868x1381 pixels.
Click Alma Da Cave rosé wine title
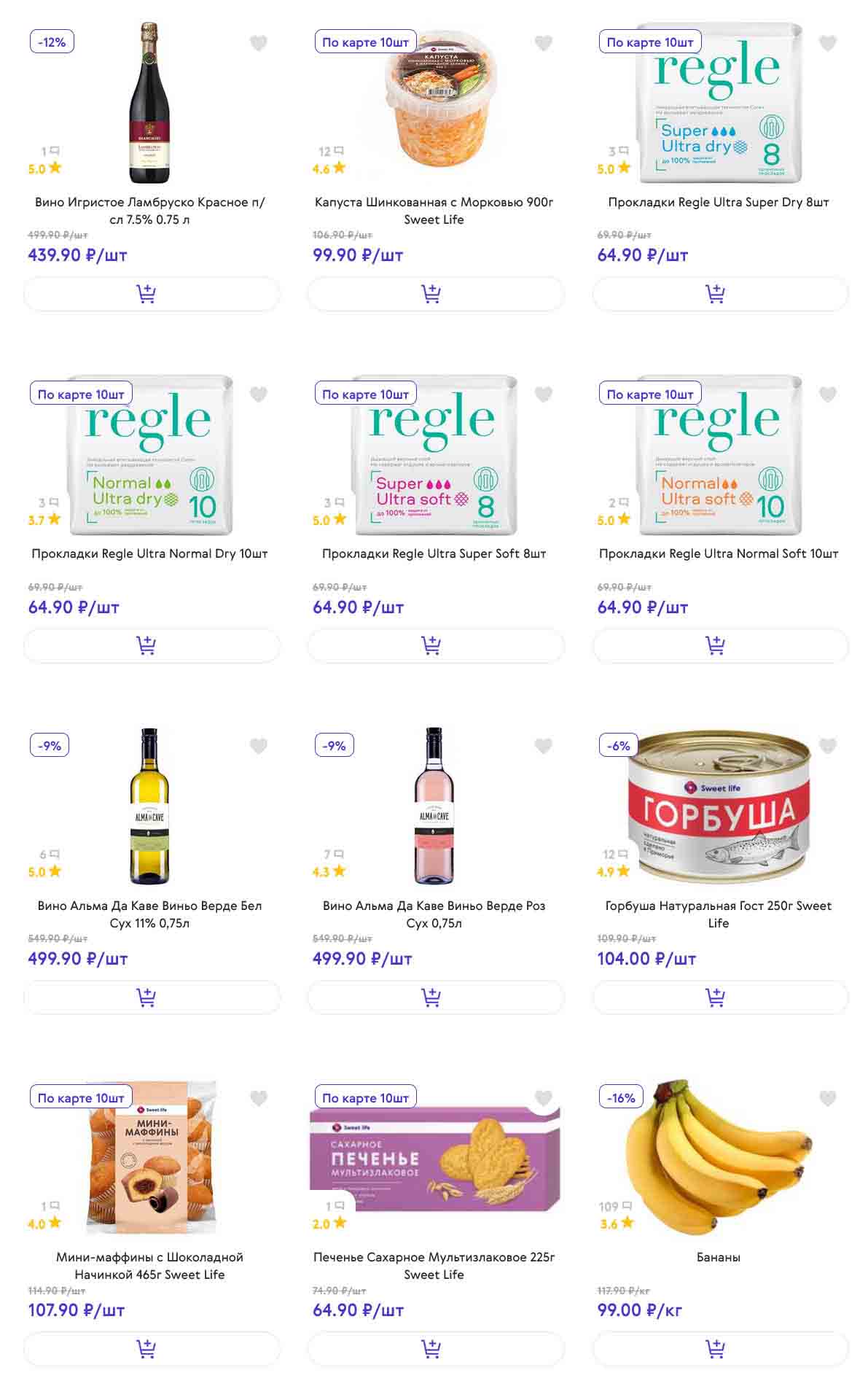(x=434, y=914)
